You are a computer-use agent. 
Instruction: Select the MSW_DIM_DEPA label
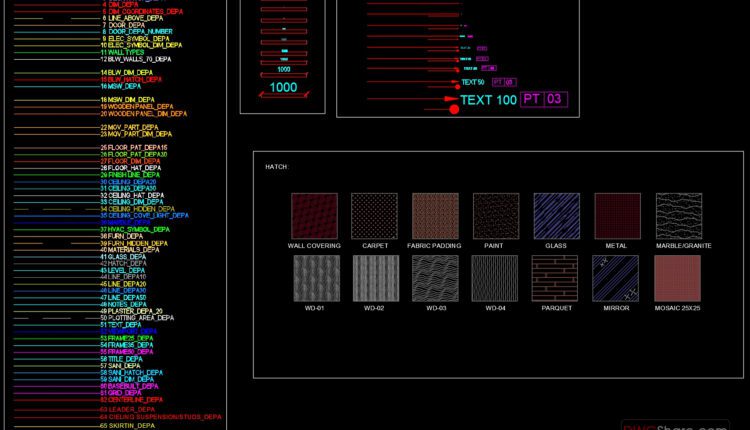click(131, 100)
